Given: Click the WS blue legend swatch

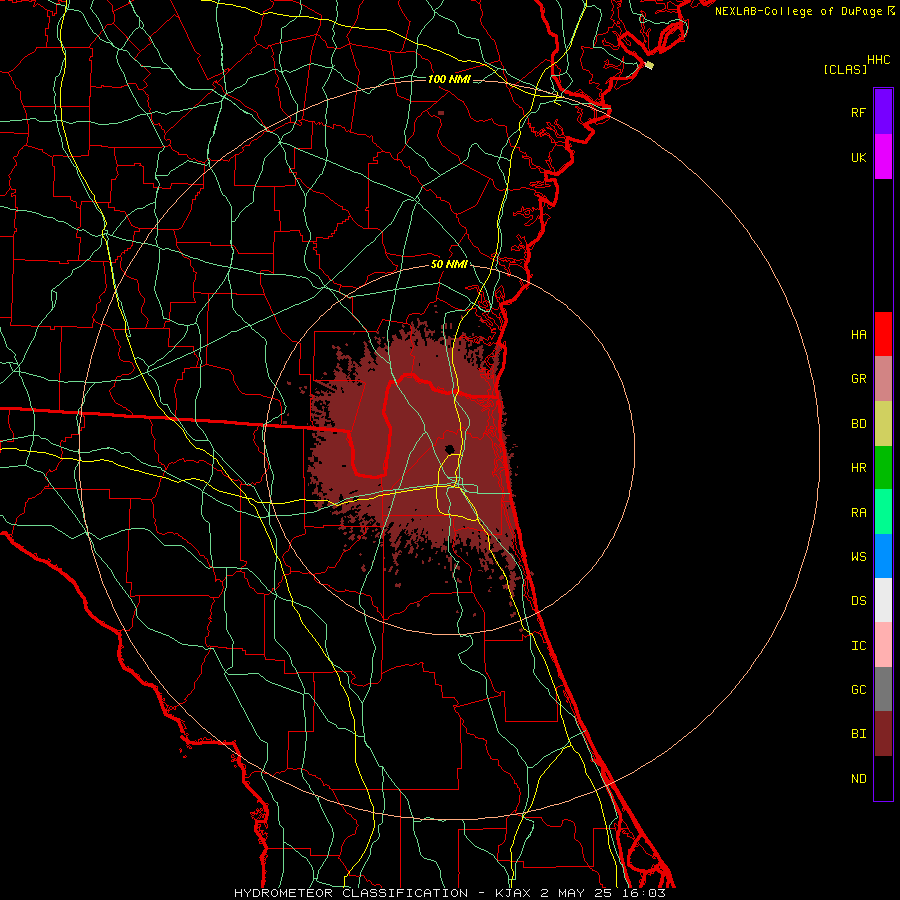Looking at the screenshot, I should [x=883, y=556].
